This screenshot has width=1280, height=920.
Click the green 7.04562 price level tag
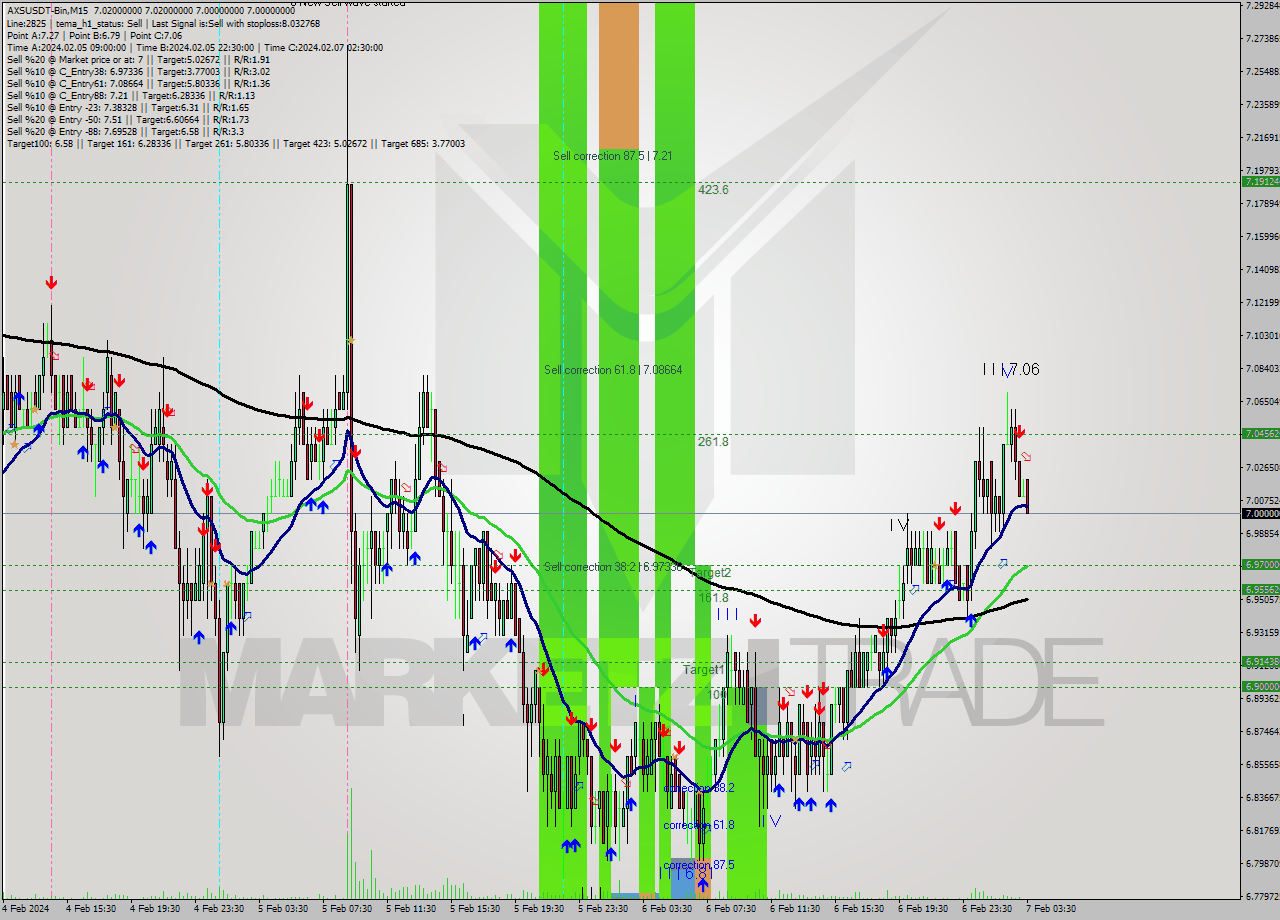point(1260,434)
